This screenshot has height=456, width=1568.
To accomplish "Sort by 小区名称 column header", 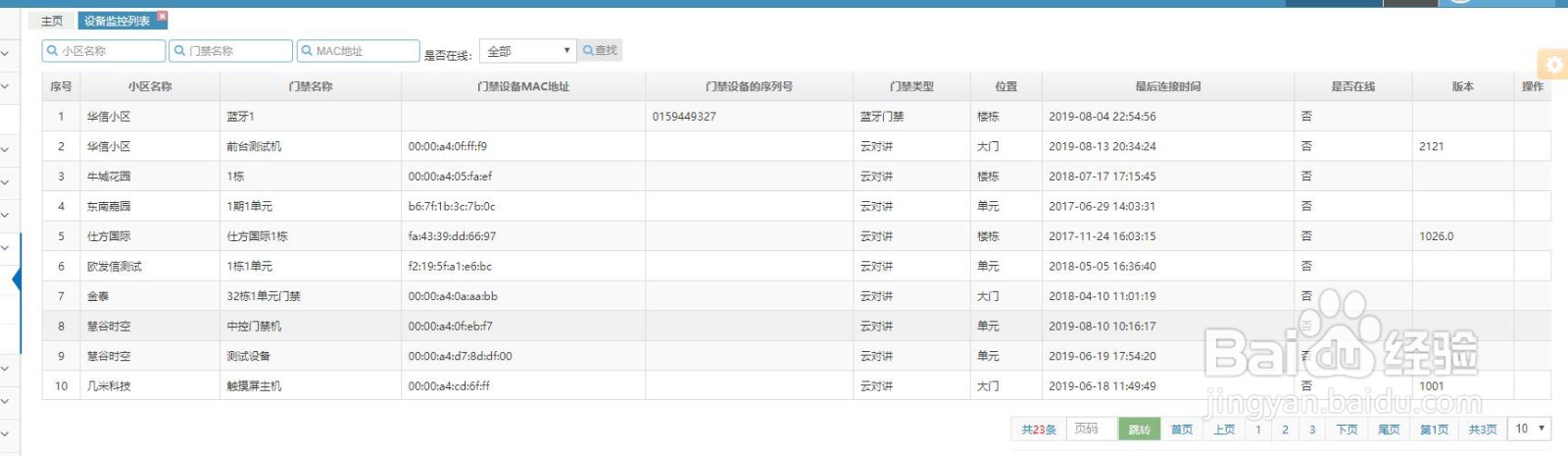I will point(150,86).
